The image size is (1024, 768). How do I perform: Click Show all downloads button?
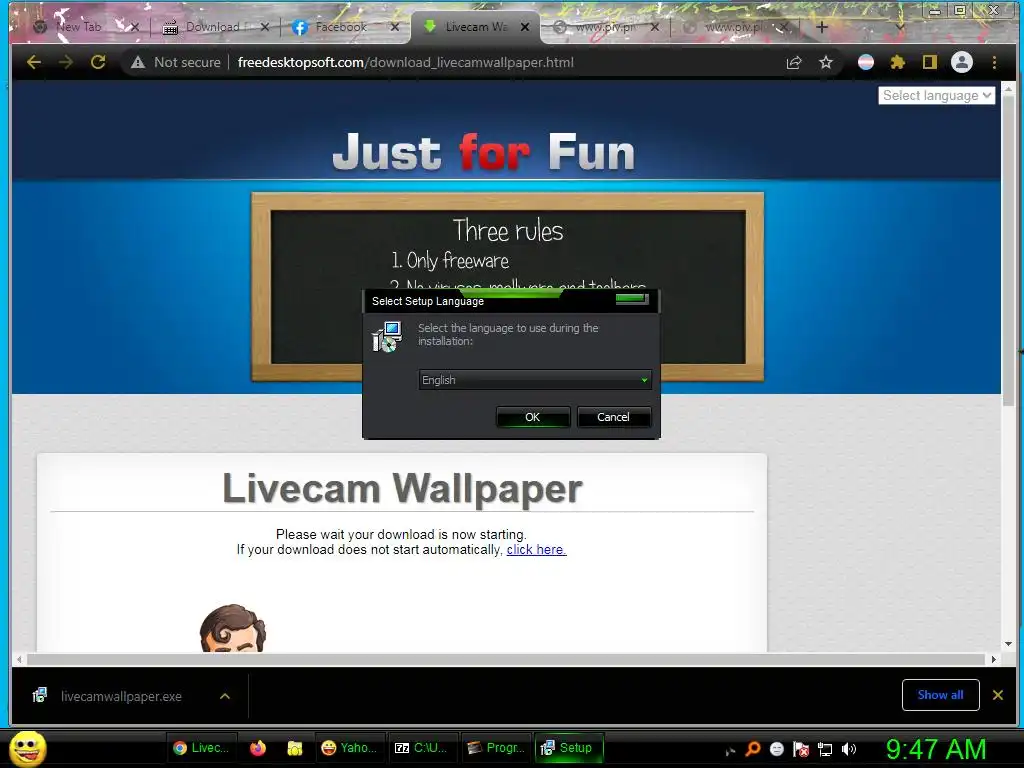coord(940,695)
